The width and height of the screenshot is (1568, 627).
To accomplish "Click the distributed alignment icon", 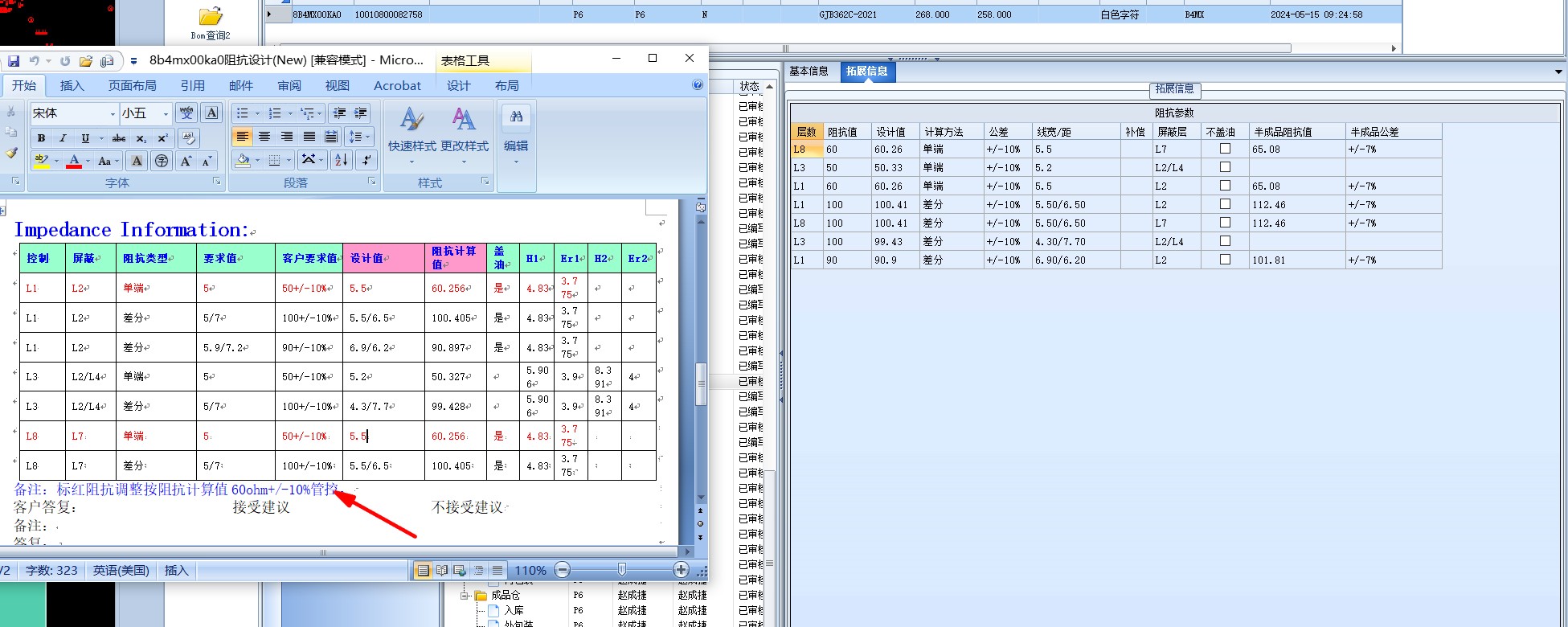I will point(331,137).
